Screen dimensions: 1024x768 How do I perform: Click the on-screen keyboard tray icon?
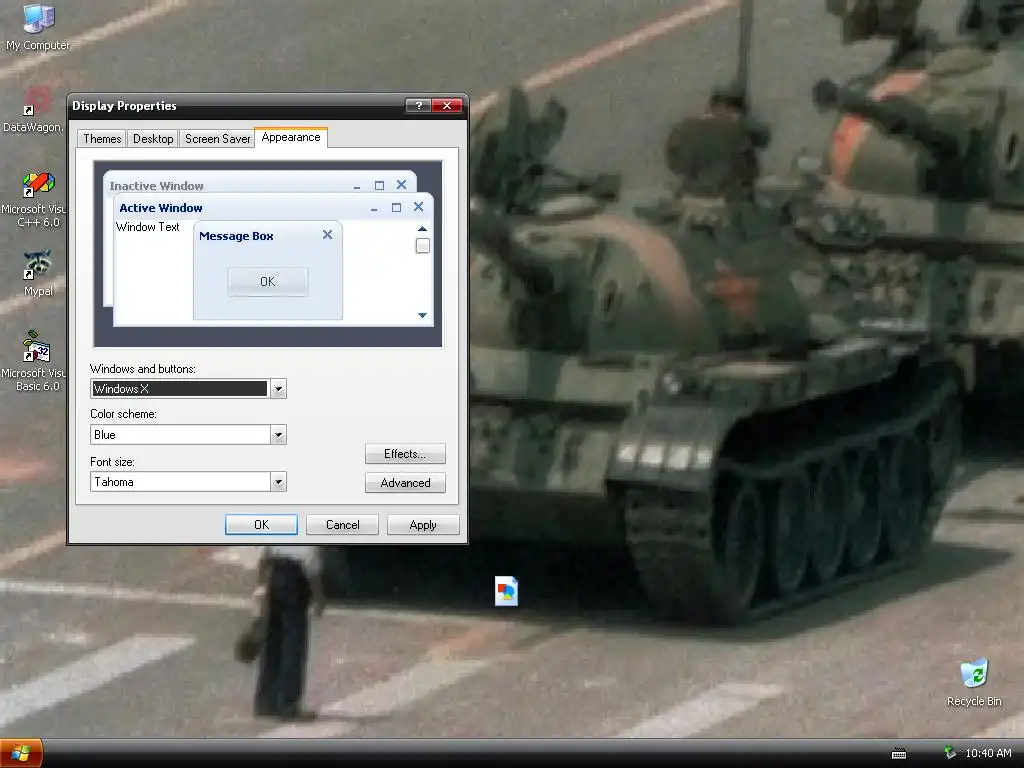pyautogui.click(x=899, y=754)
